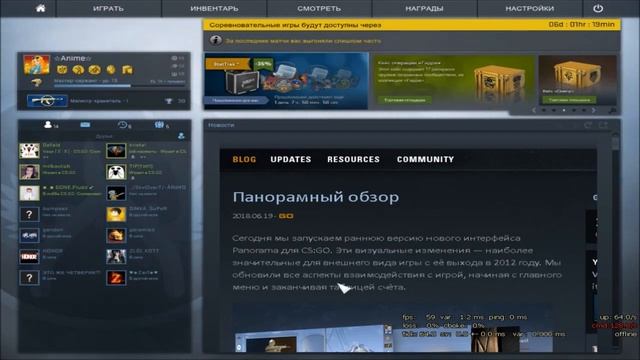The width and height of the screenshot is (640, 360).
Task: Click the third gold coin badge
Action: [95, 70]
